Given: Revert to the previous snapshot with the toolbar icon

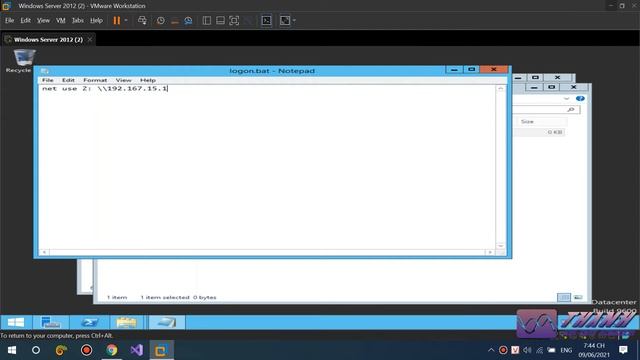Looking at the screenshot, I should click(175, 20).
